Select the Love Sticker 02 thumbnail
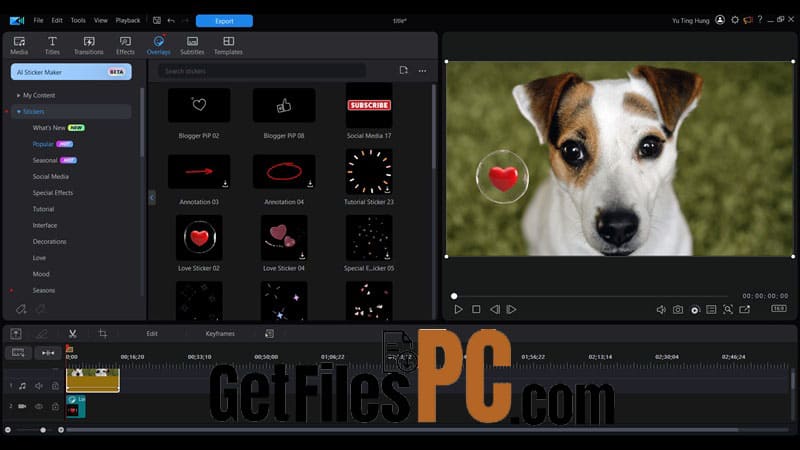800x450 pixels. pos(199,238)
